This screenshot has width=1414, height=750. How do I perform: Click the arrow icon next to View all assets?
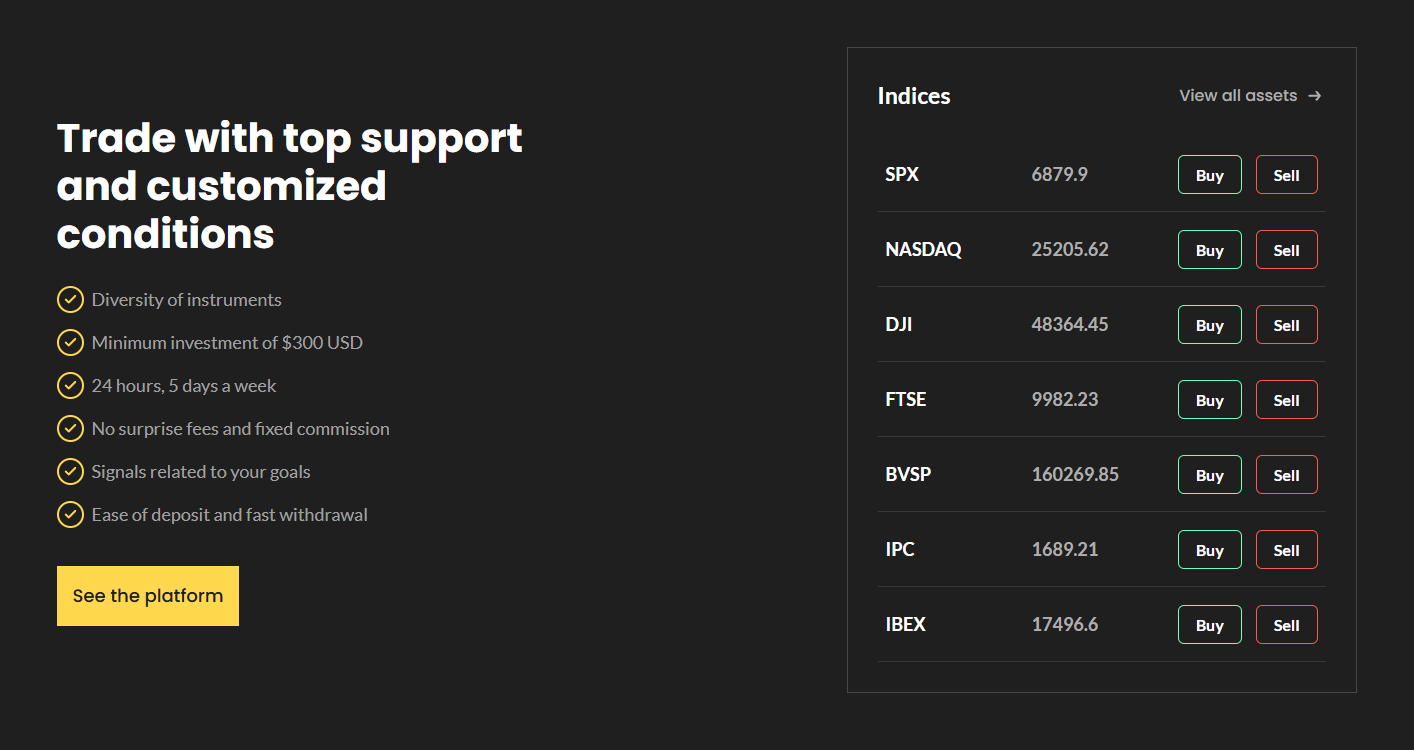pos(1315,96)
